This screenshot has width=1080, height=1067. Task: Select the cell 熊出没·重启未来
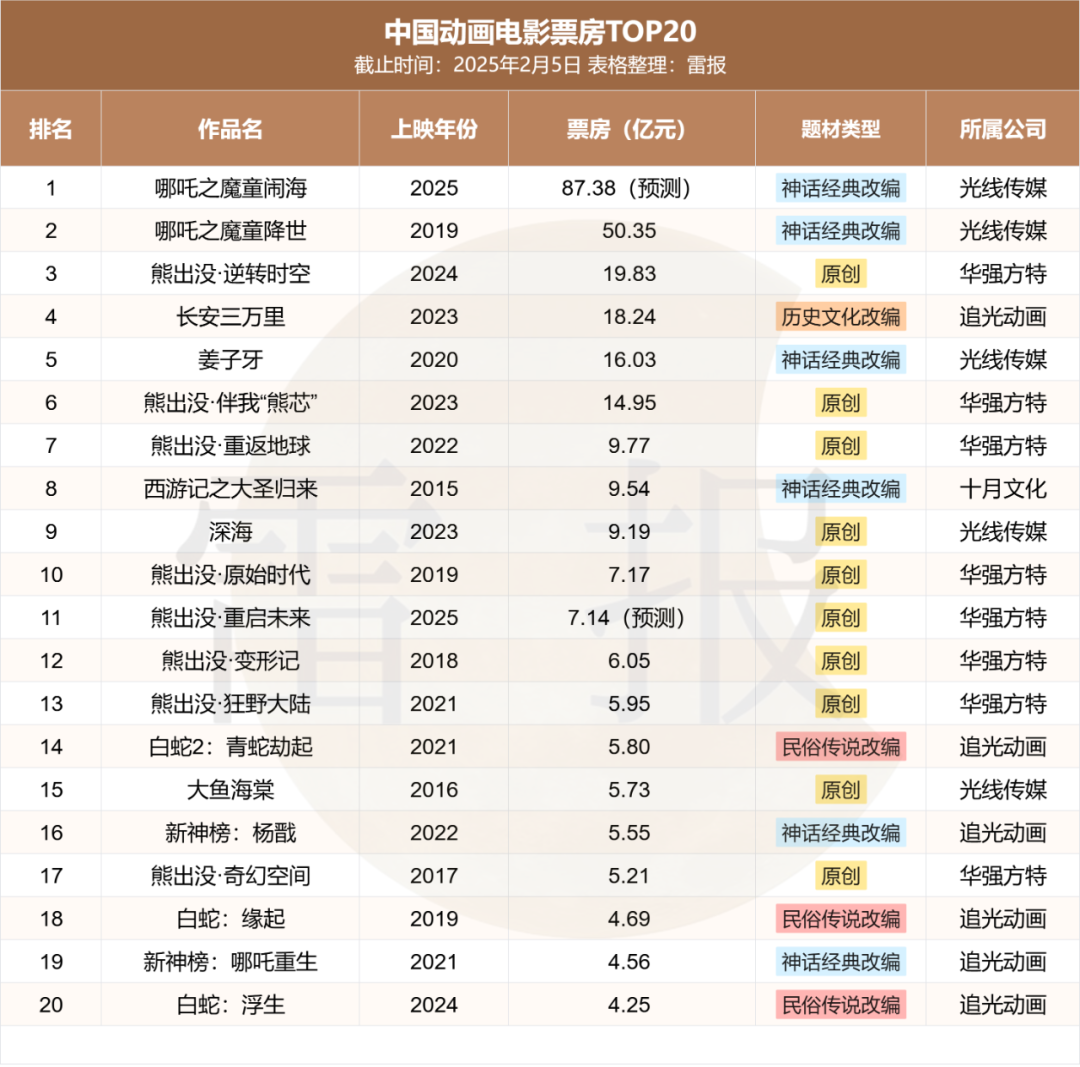point(230,618)
